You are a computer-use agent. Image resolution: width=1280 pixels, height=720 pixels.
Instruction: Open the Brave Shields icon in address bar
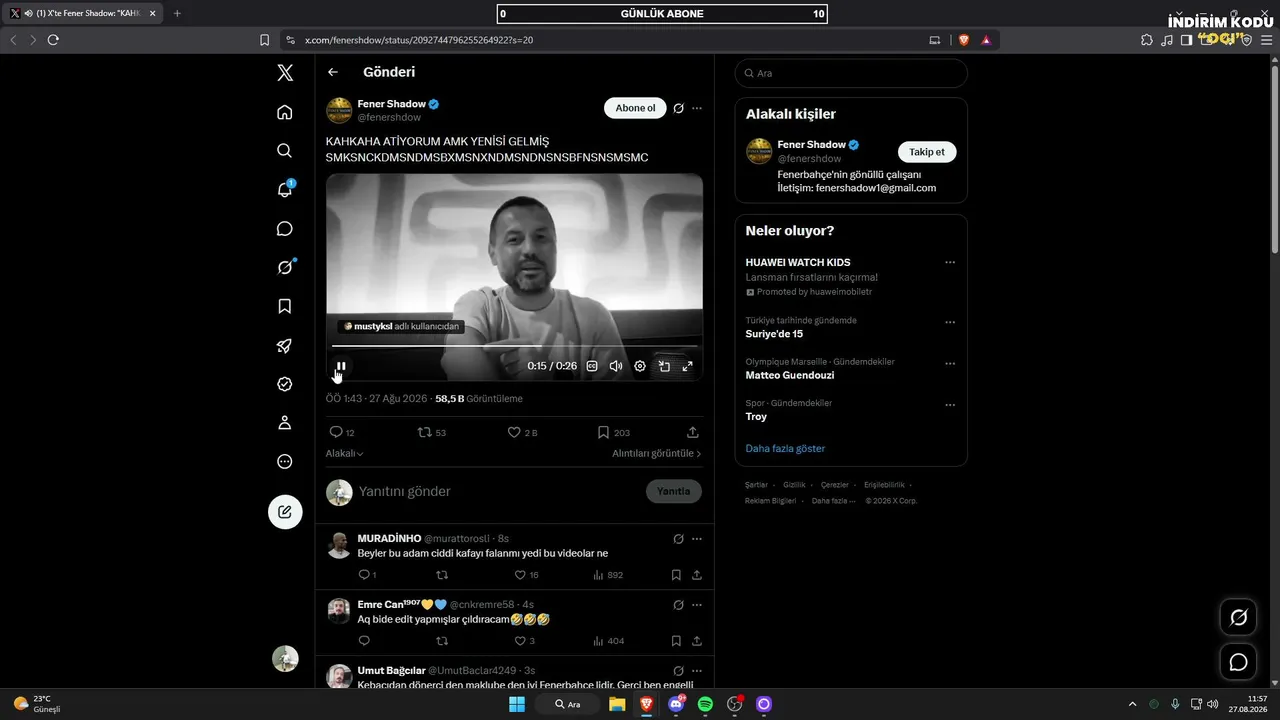pyautogui.click(x=964, y=40)
